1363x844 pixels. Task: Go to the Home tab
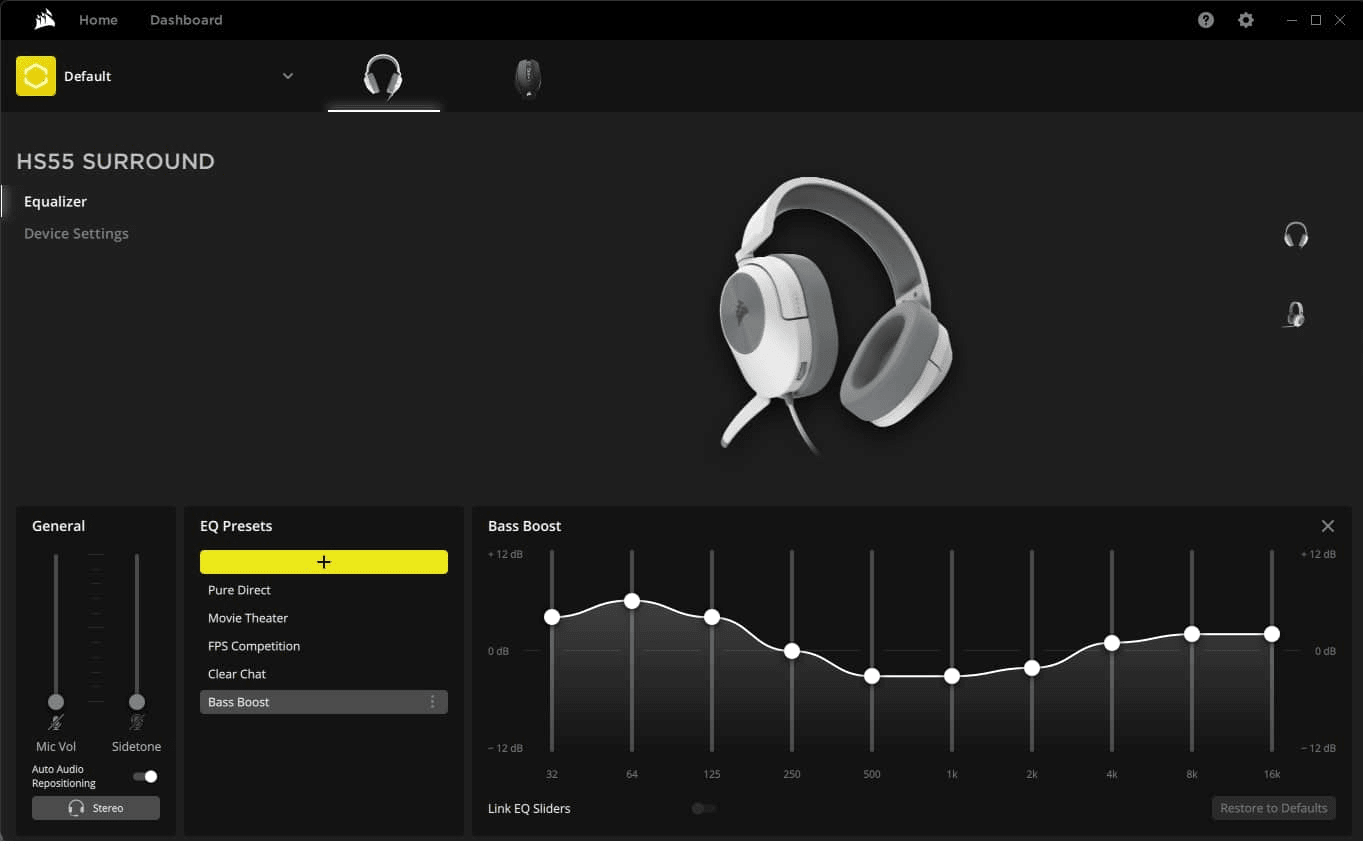click(x=98, y=20)
